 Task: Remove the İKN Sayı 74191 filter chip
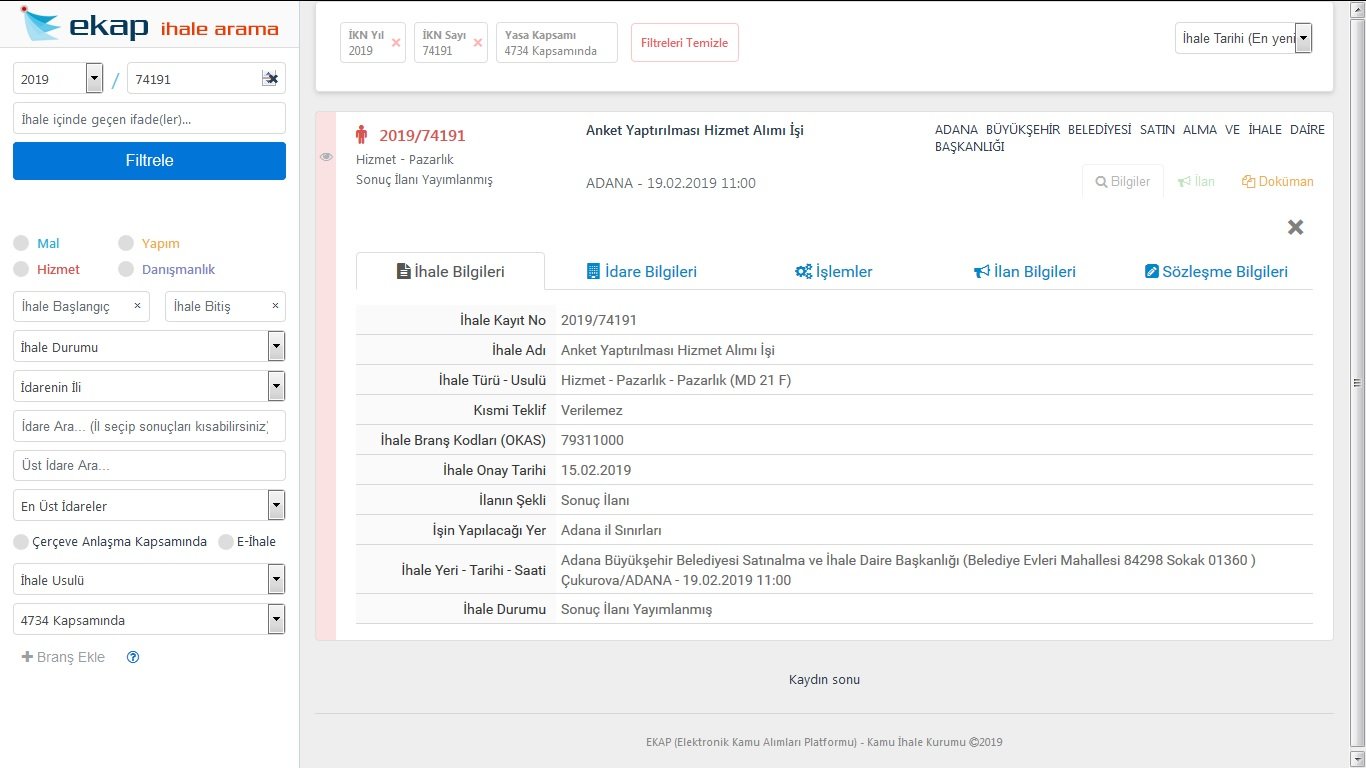coord(478,43)
